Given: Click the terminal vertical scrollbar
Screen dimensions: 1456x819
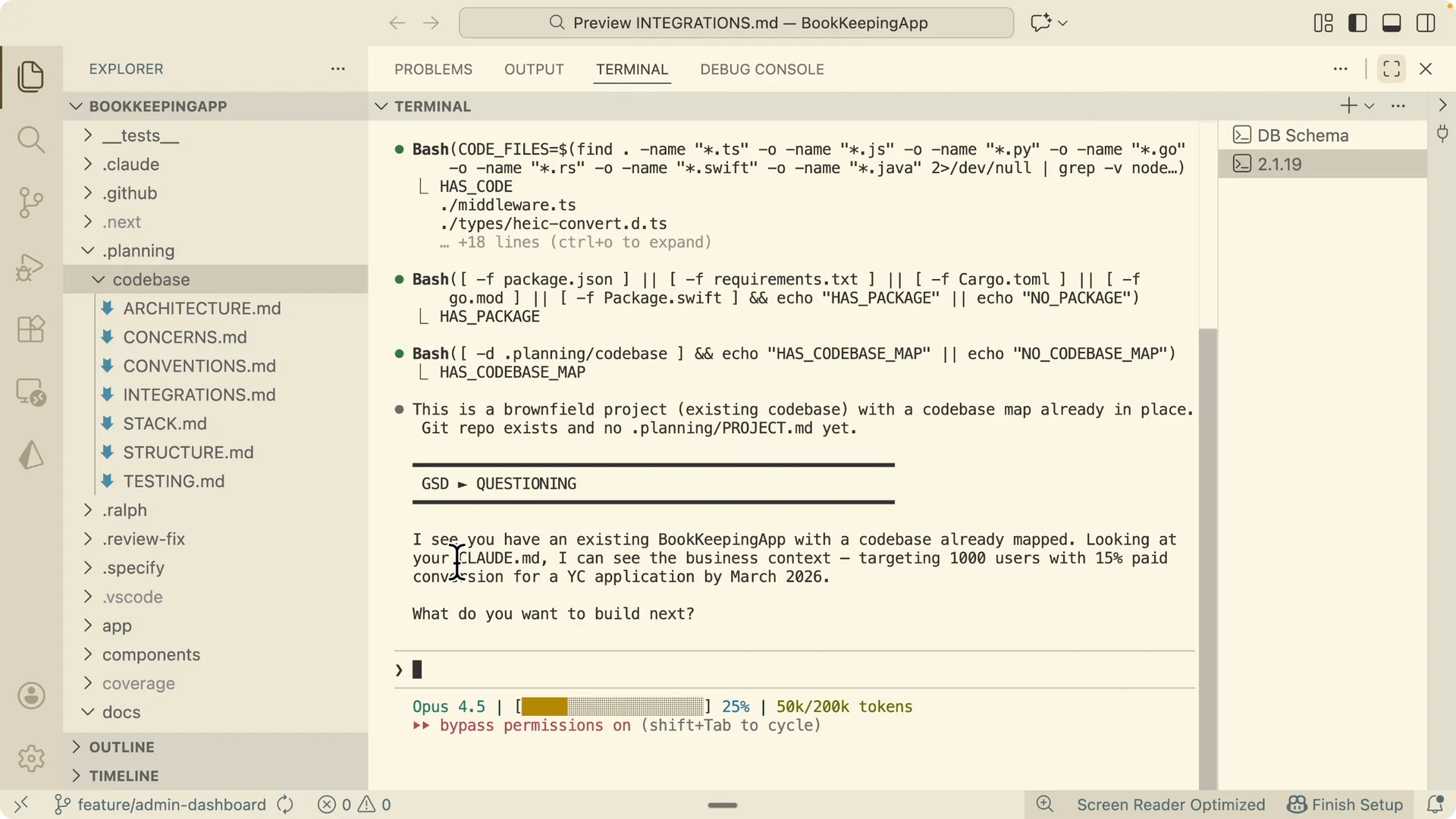Looking at the screenshot, I should pos(1208,557).
